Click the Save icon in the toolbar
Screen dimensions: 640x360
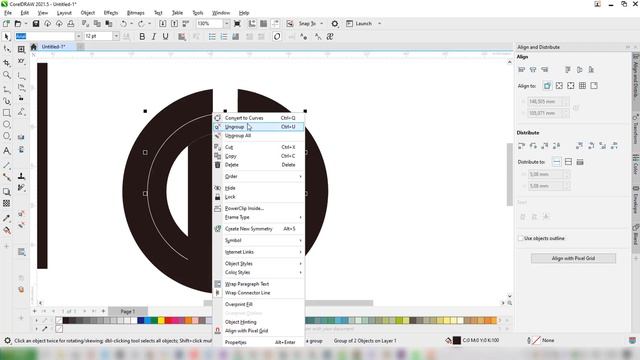click(x=36, y=24)
